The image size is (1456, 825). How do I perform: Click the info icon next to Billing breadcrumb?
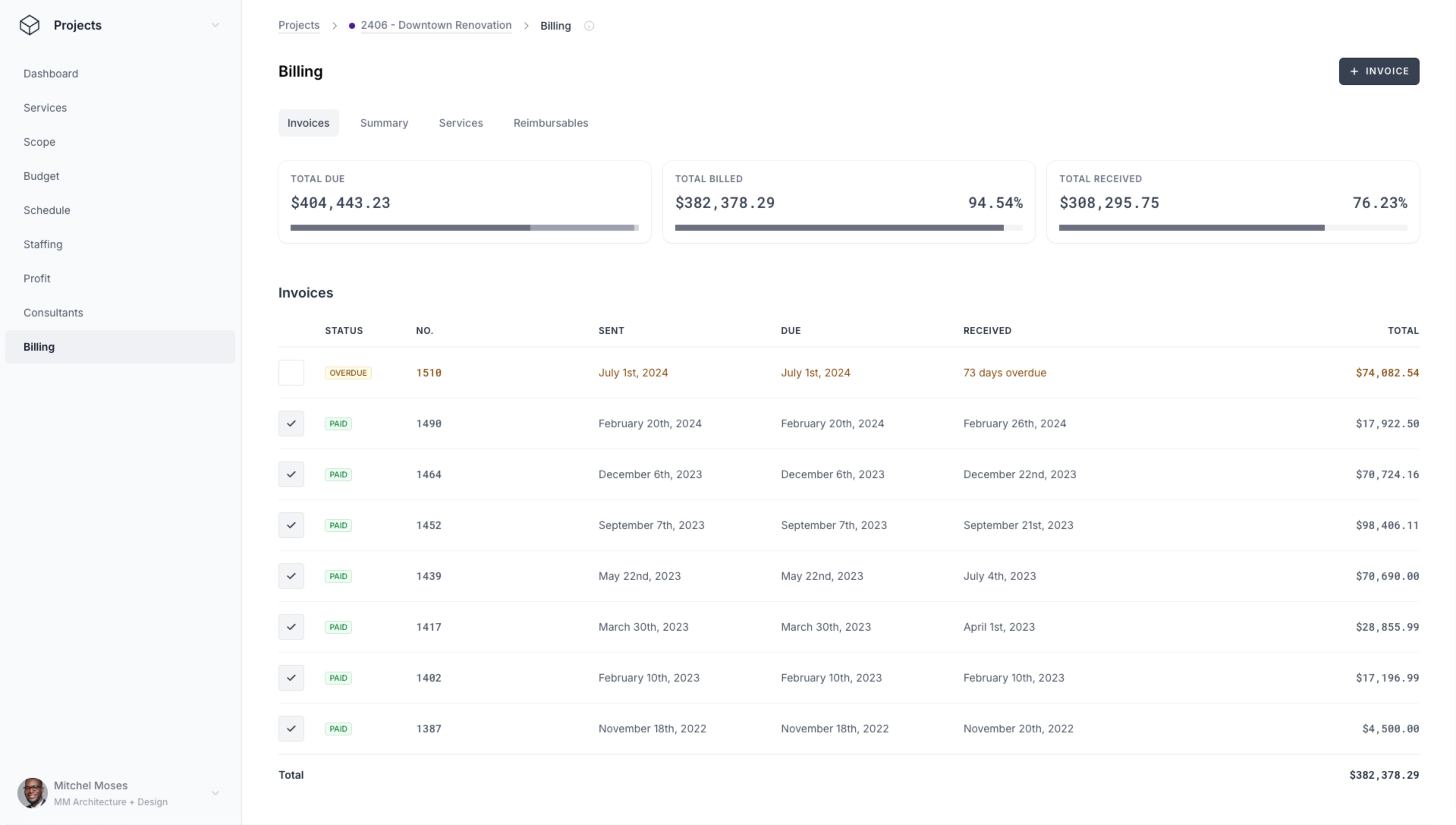[x=589, y=25]
